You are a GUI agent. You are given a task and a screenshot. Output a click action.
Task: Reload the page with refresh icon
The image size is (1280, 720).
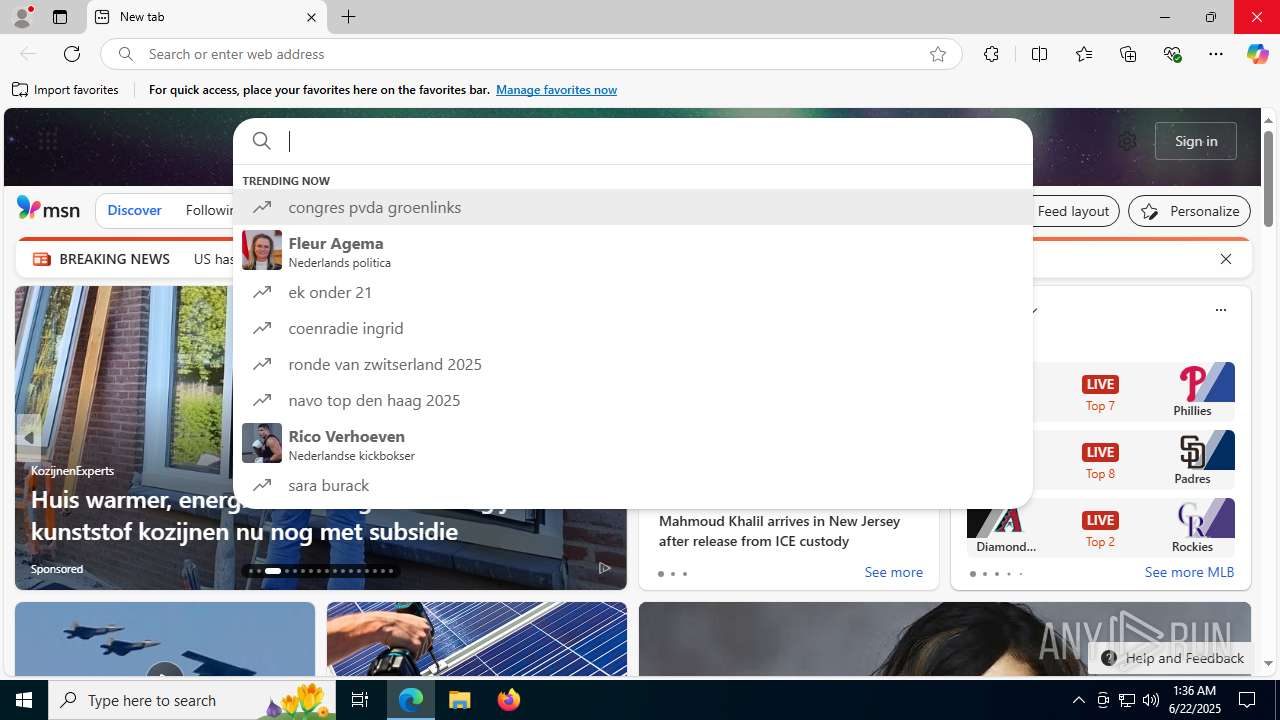72,54
